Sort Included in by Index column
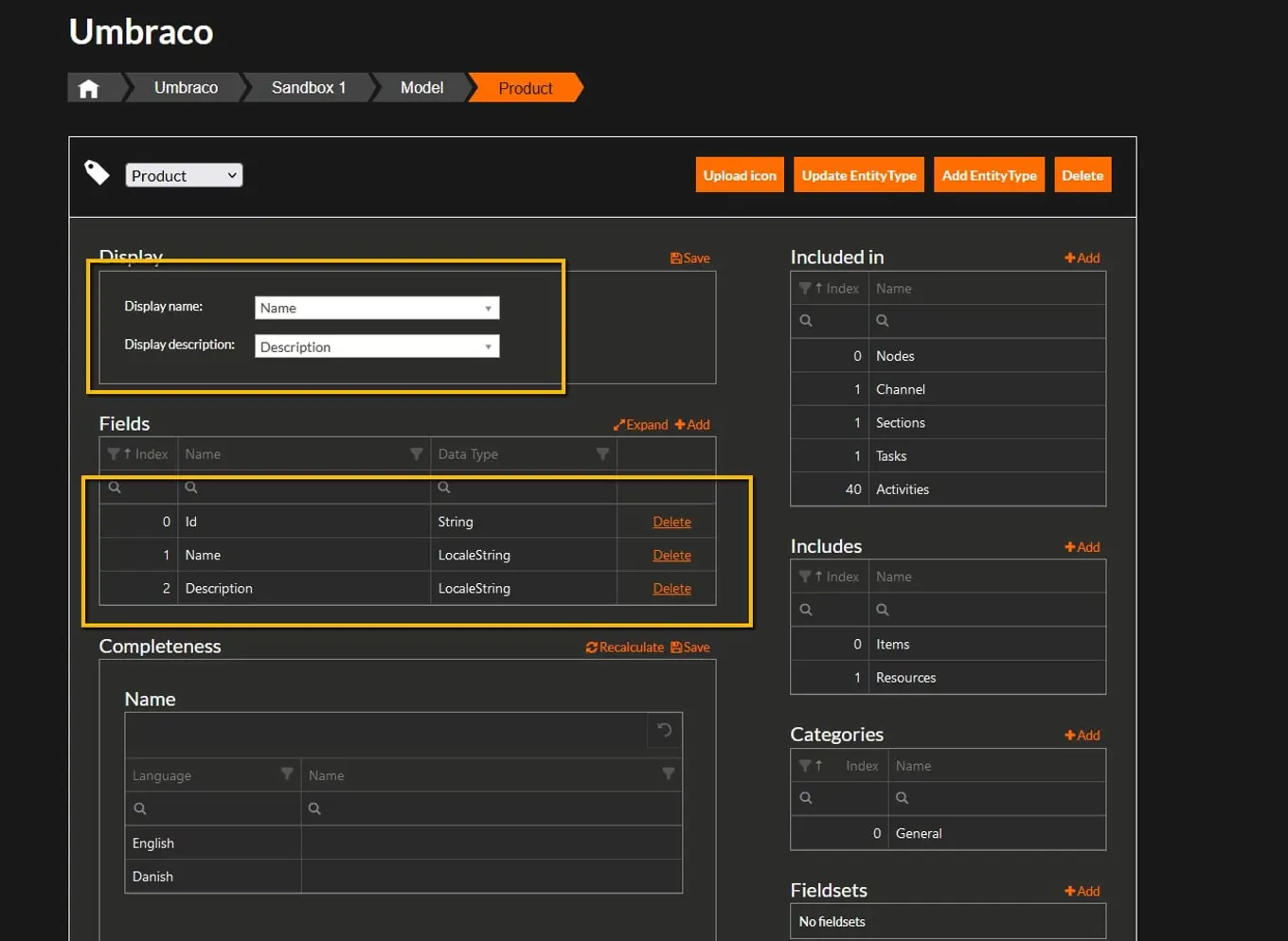Image resolution: width=1288 pixels, height=941 pixels. point(837,288)
